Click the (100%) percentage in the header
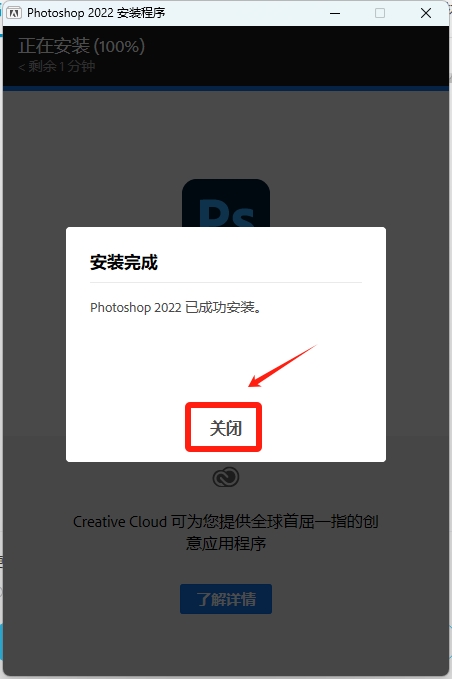452x679 pixels. click(x=119, y=46)
